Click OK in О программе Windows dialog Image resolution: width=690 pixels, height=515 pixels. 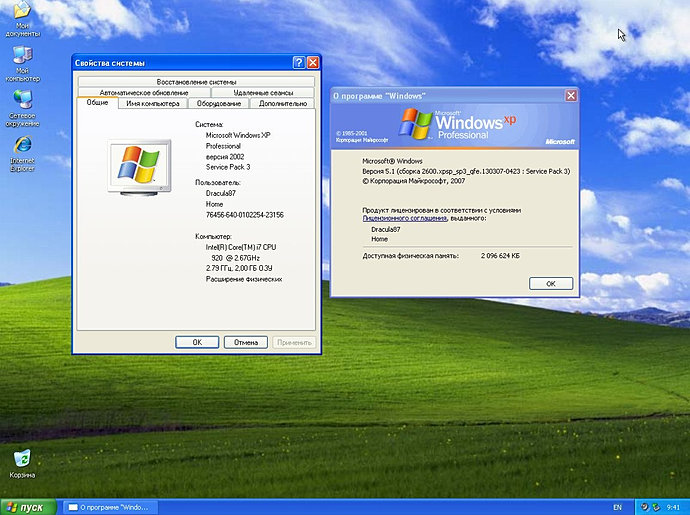(x=551, y=283)
